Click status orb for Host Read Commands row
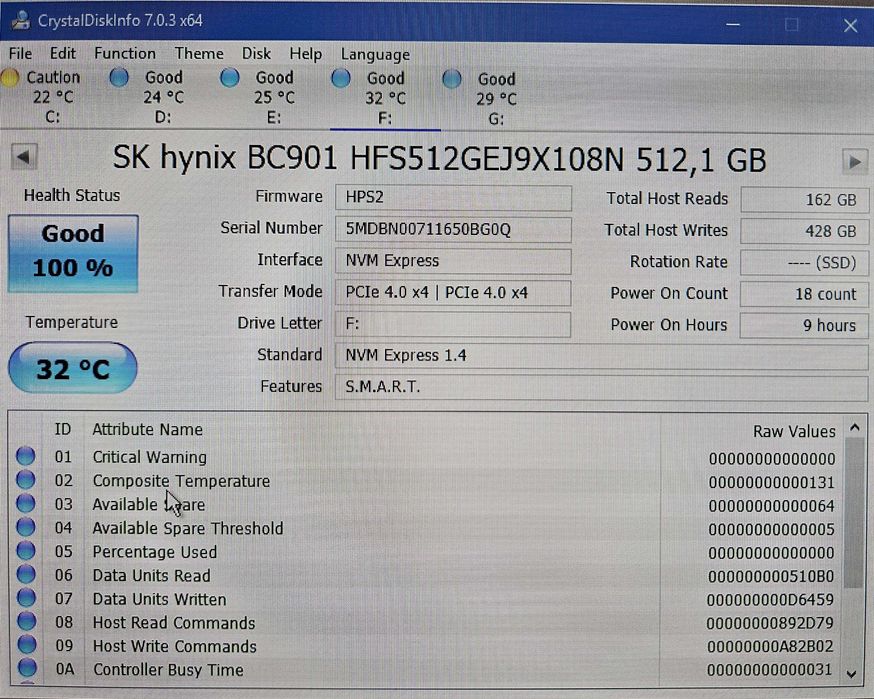The width and height of the screenshot is (874, 699). (26, 621)
